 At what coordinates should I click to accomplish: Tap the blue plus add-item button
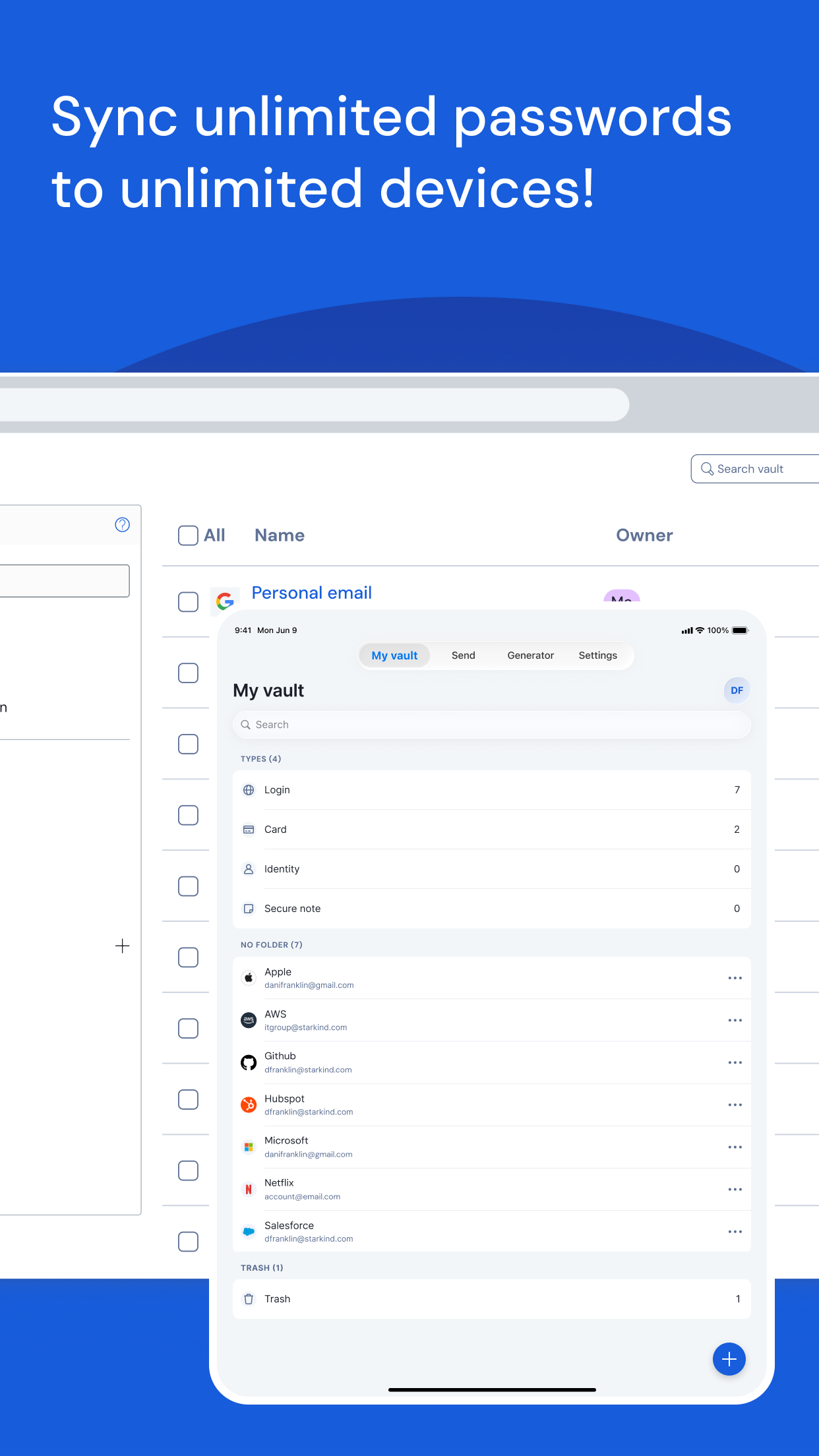[x=729, y=1359]
